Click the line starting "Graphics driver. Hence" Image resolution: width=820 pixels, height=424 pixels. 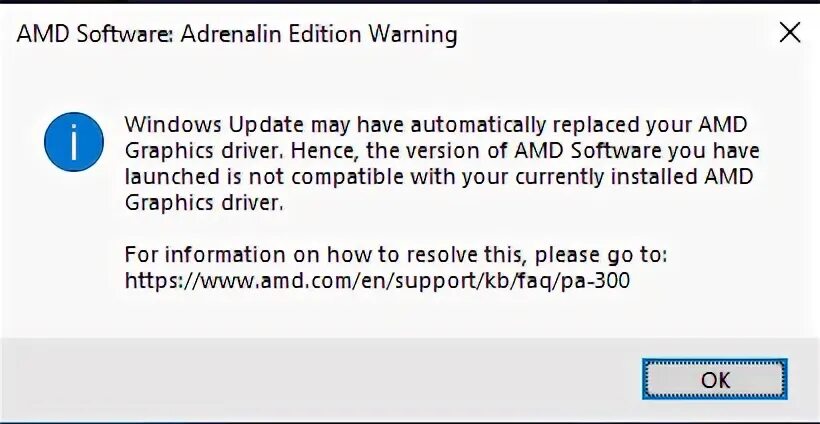point(442,152)
